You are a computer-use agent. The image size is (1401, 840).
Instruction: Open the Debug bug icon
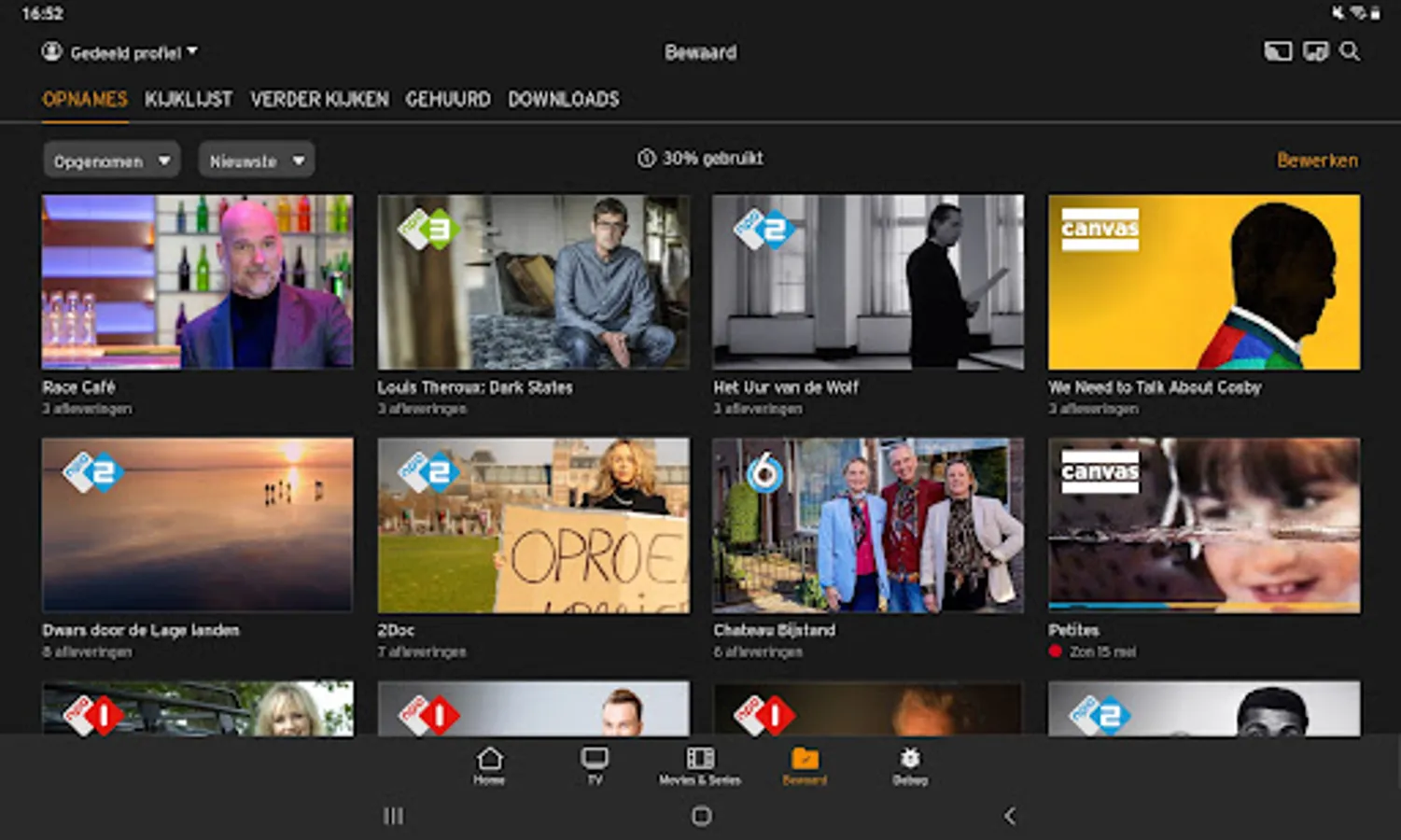[910, 765]
